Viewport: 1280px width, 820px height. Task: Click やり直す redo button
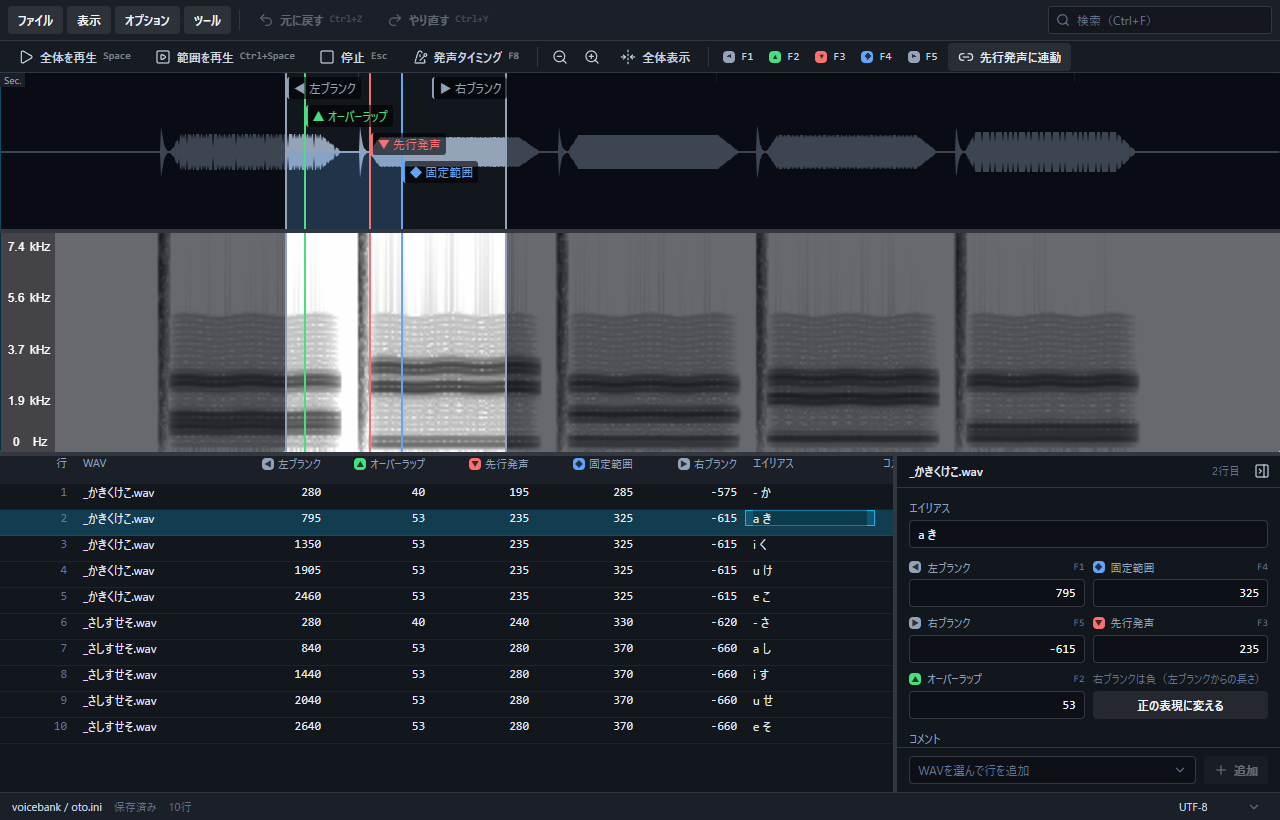click(438, 20)
